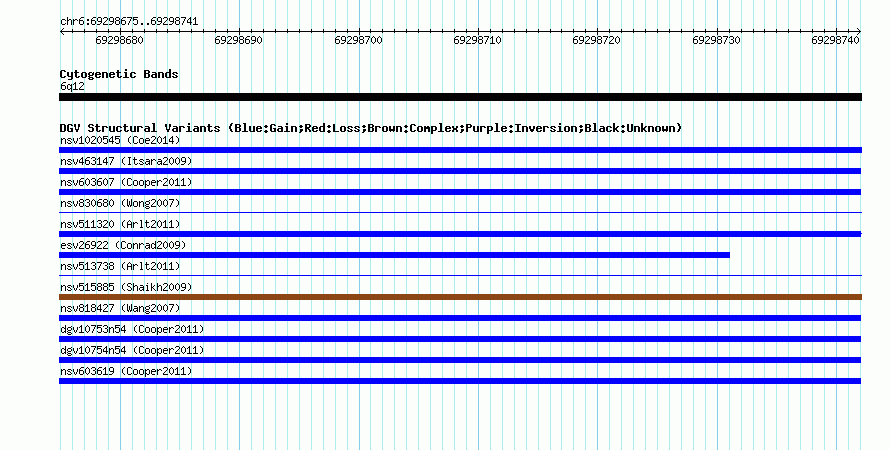
Task: Click the nsv513738 (Arlt2011) label
Action: point(120,266)
